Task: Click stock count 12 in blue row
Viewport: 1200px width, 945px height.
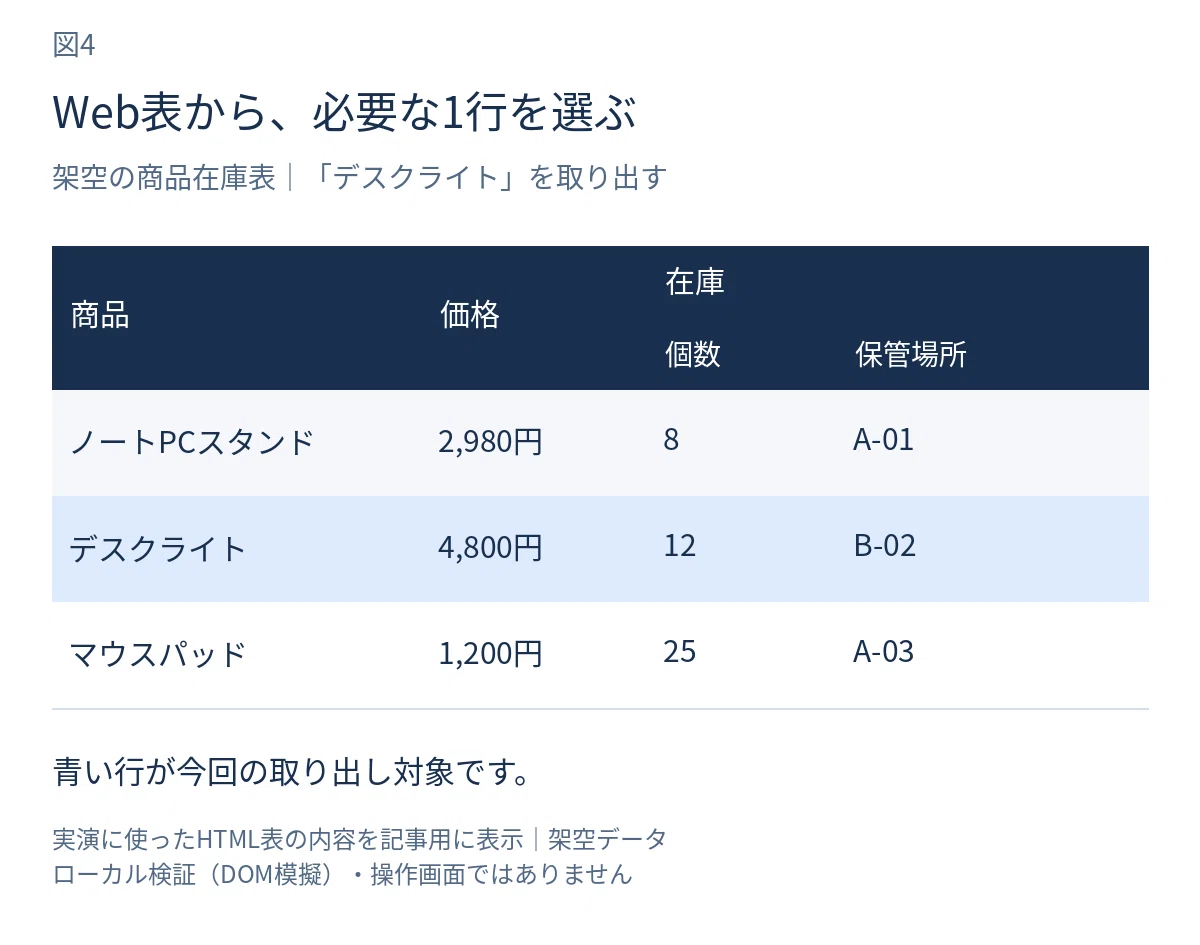Action: (680, 546)
